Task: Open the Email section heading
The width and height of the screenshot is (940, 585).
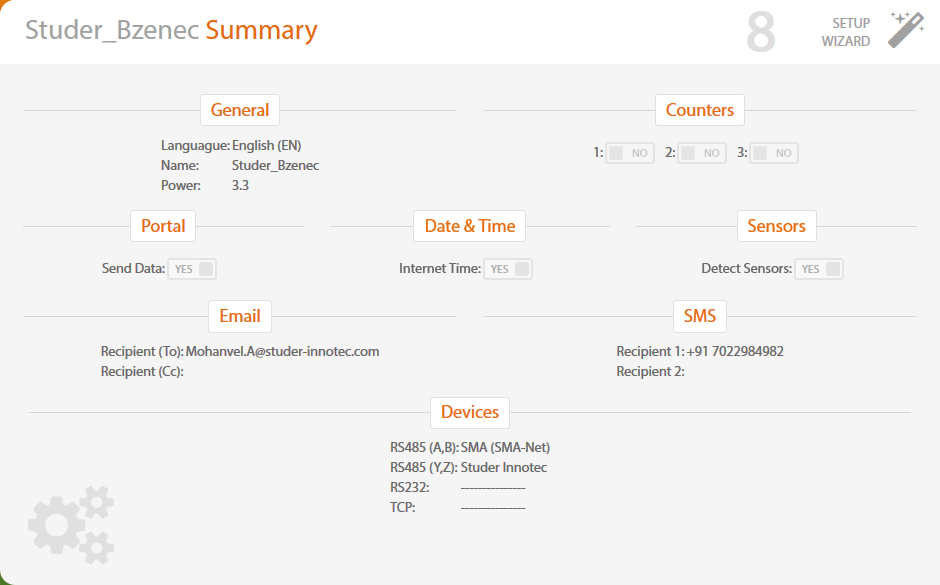Action: (x=240, y=316)
